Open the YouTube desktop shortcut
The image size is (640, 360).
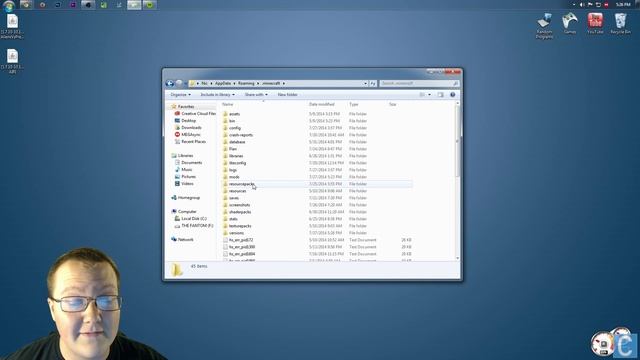pos(595,24)
